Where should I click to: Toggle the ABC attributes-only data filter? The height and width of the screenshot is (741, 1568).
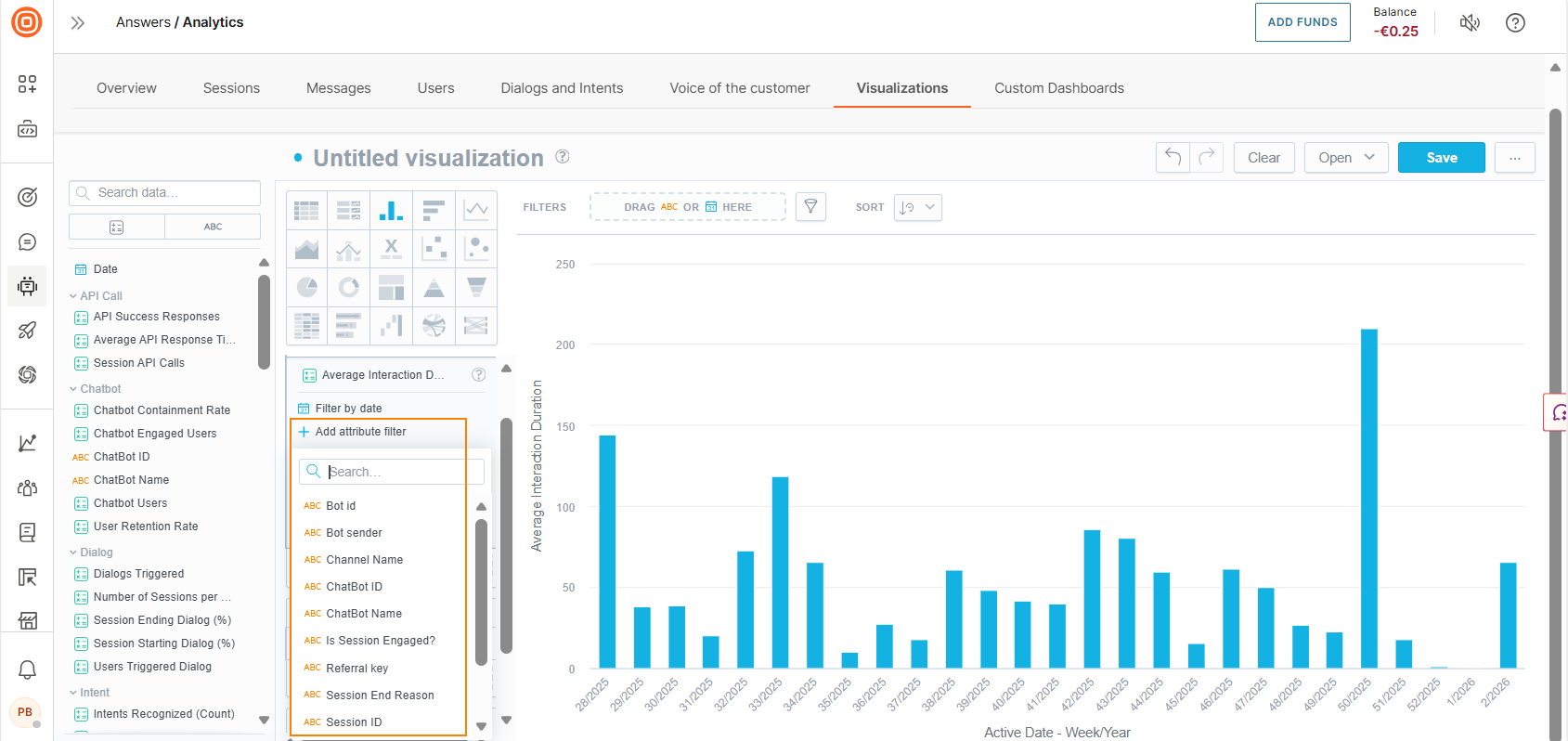[x=213, y=227]
